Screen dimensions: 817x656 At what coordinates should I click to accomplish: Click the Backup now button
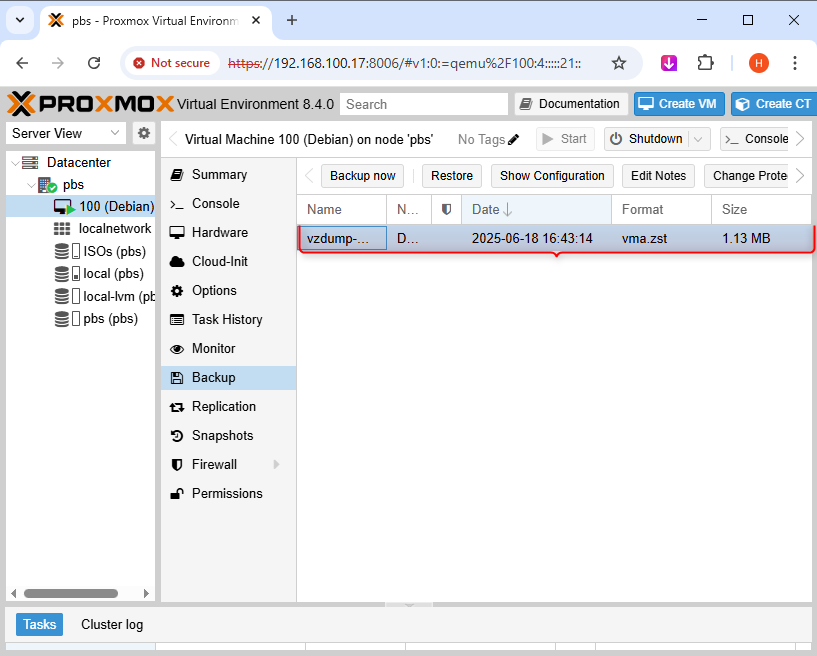point(362,176)
